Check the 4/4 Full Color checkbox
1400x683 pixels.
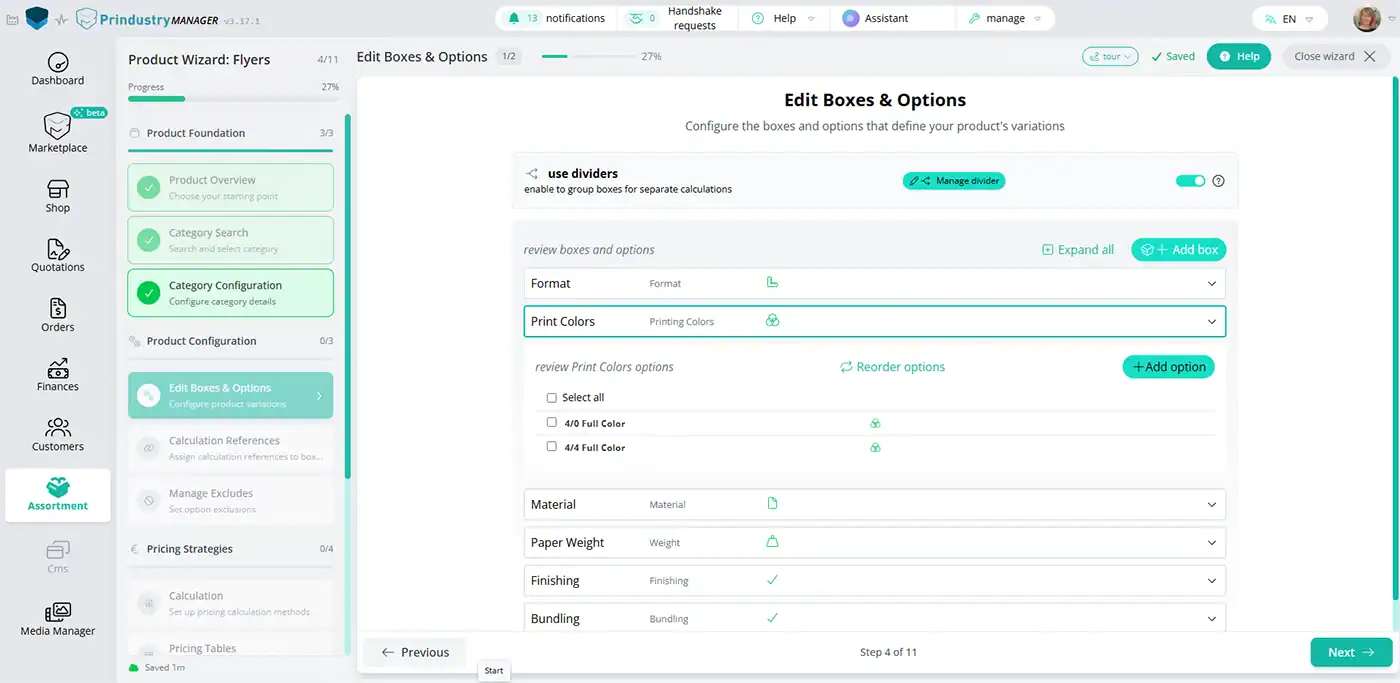(x=551, y=446)
